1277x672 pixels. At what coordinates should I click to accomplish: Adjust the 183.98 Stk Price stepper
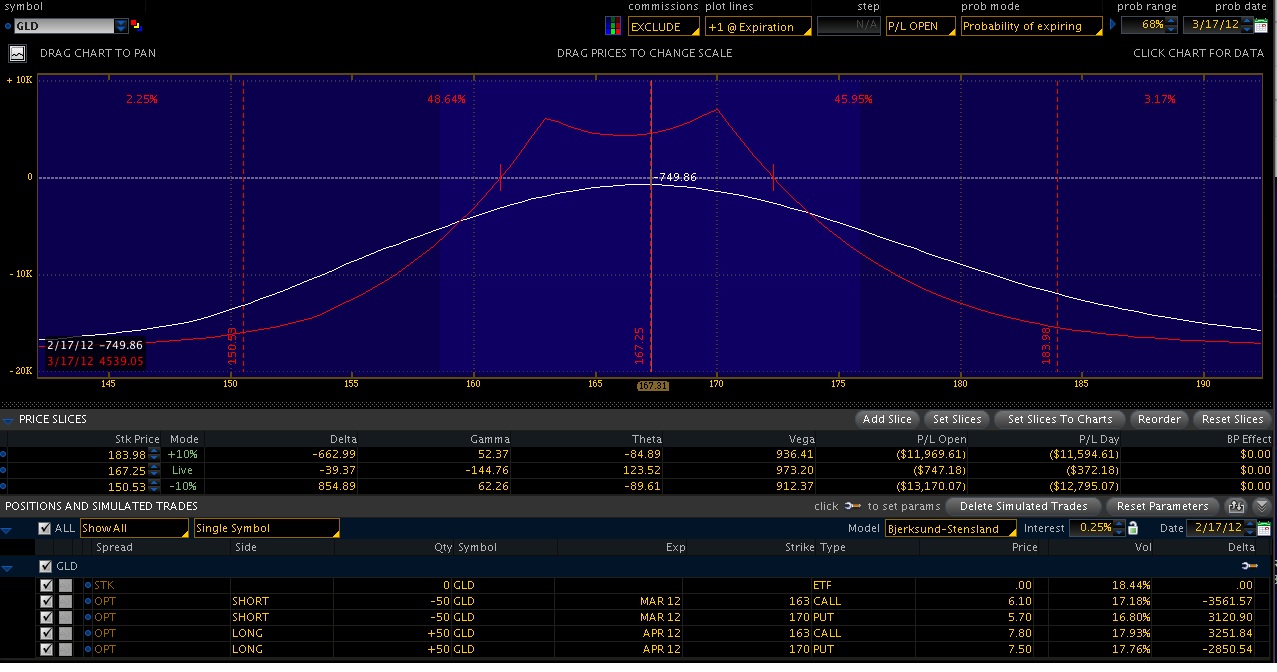pyautogui.click(x=154, y=455)
